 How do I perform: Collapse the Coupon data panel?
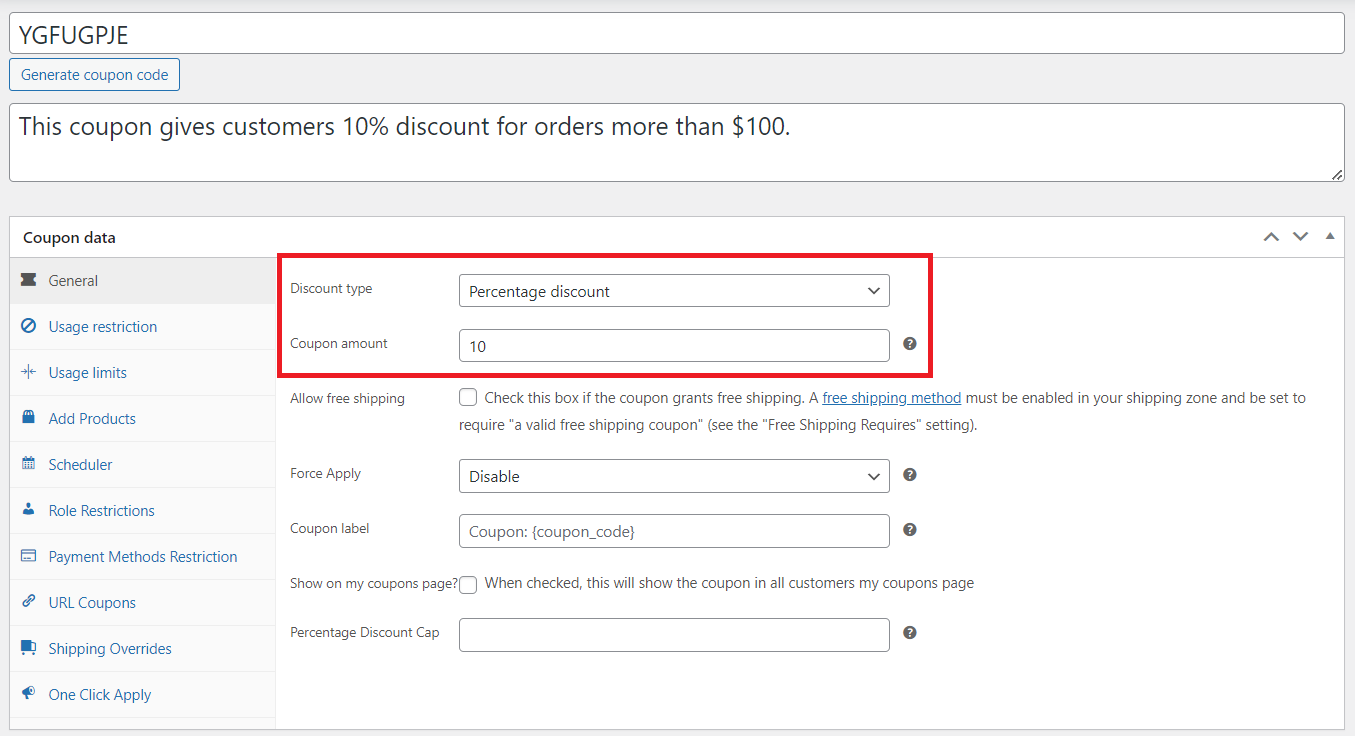1330,236
